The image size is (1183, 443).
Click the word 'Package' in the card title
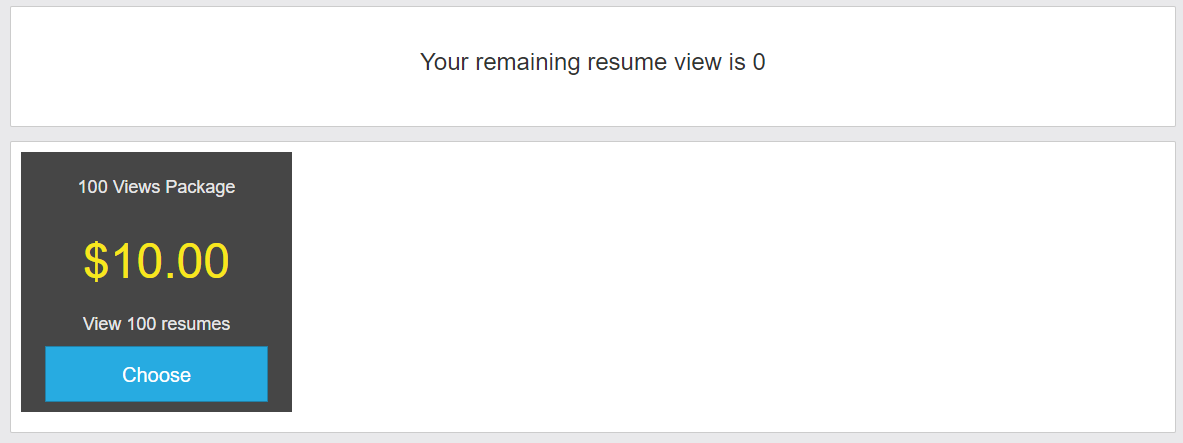tap(201, 187)
